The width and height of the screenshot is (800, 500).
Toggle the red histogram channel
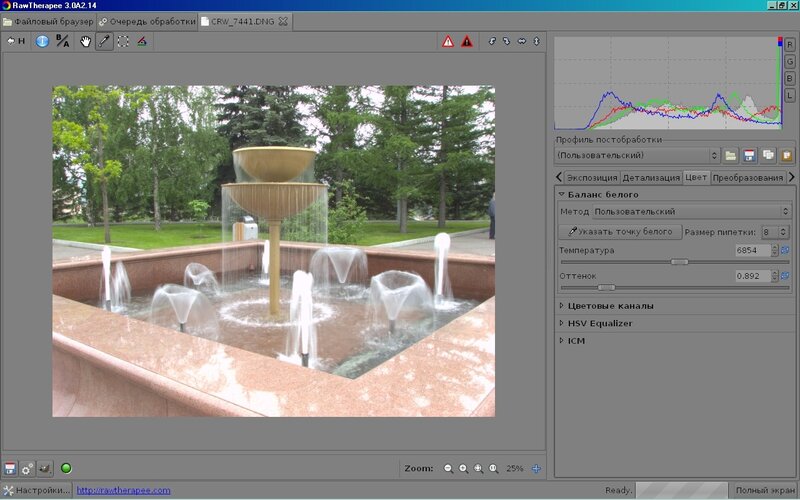(790, 43)
